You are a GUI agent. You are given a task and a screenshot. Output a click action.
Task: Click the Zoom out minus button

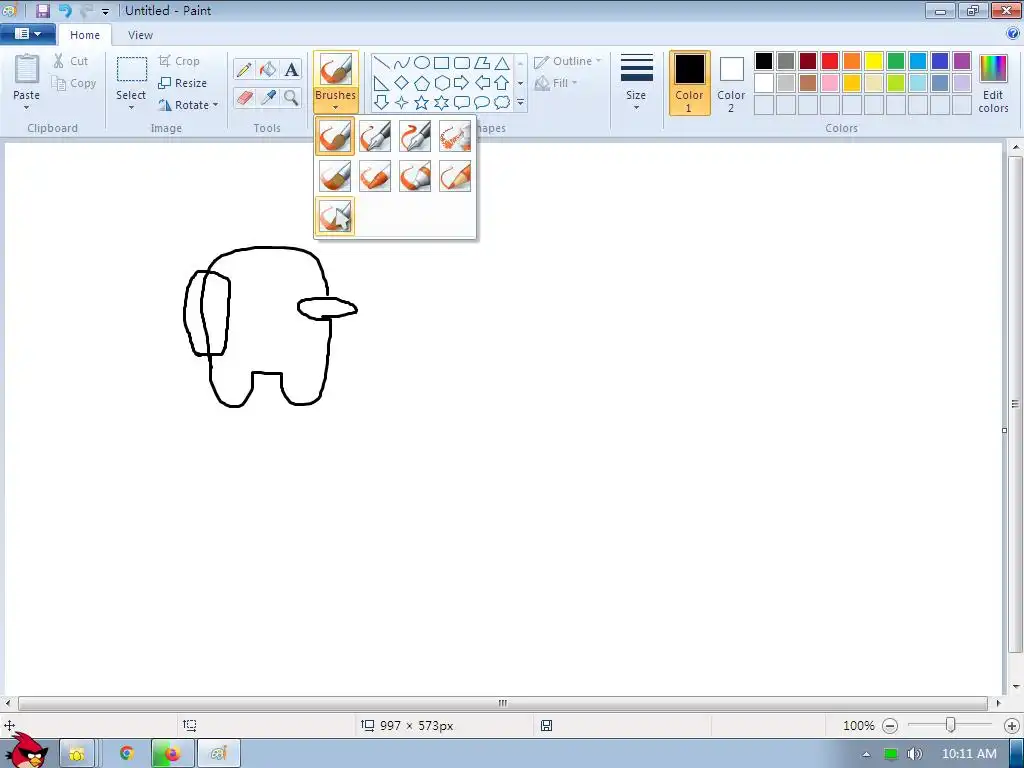point(889,726)
